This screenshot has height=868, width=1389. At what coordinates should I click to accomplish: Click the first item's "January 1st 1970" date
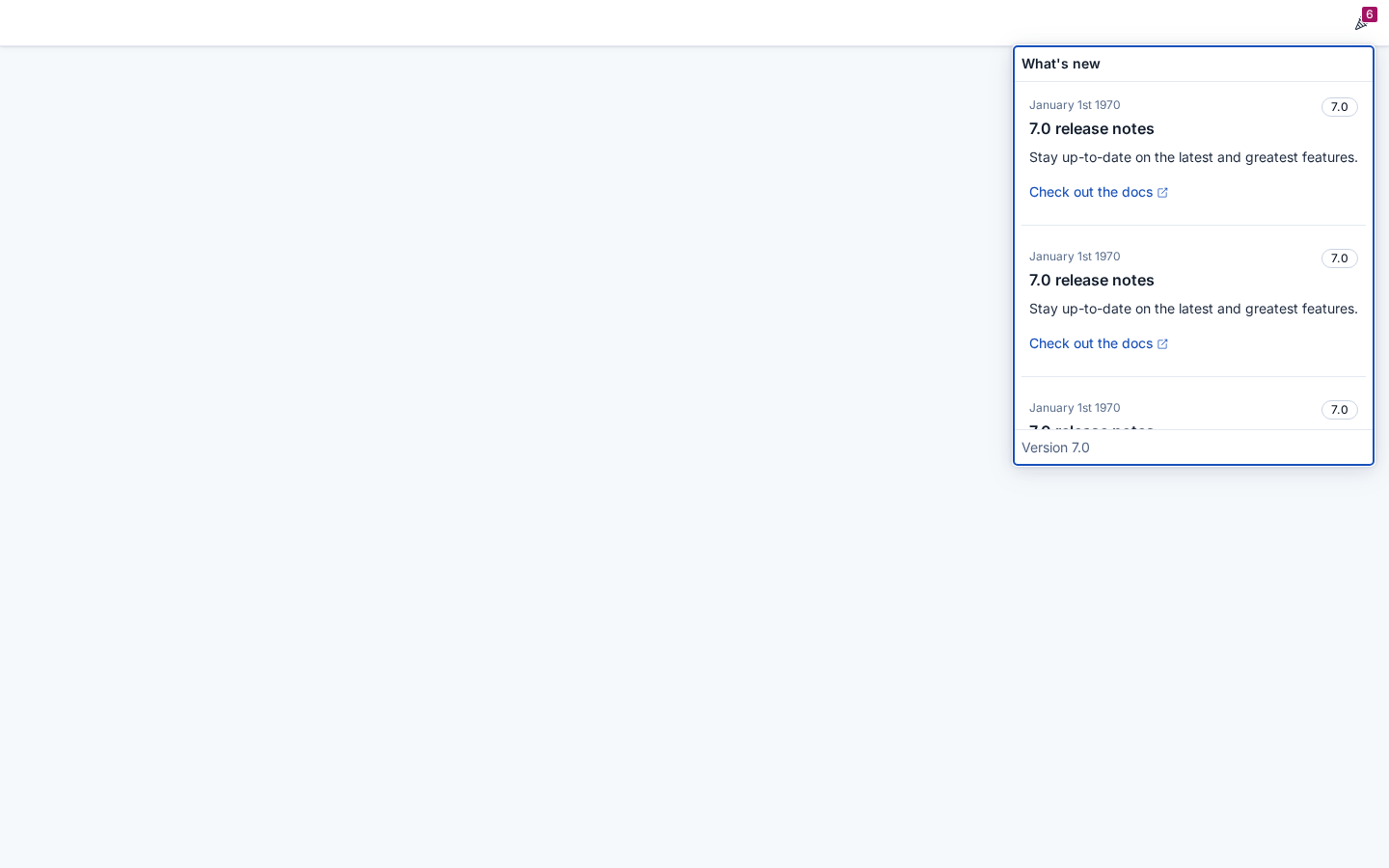click(x=1075, y=105)
